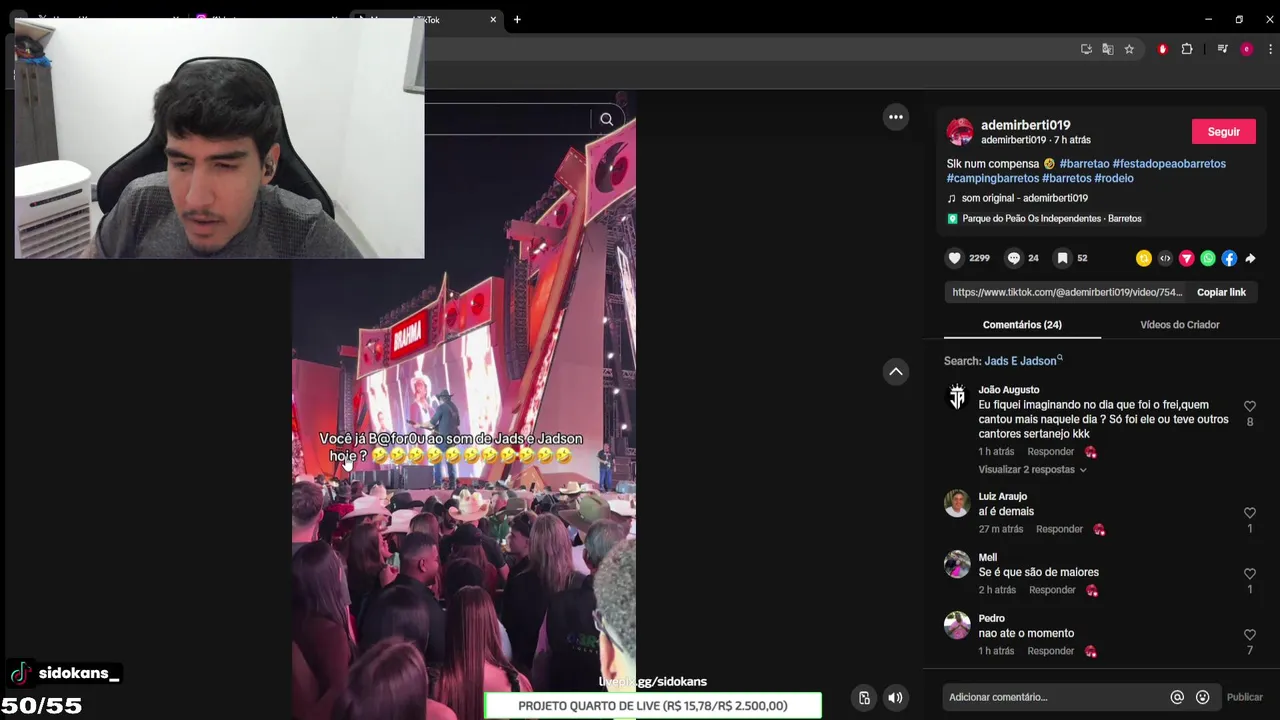Open the browser extensions puzzle icon
This screenshot has height=720, width=1280.
[1187, 49]
